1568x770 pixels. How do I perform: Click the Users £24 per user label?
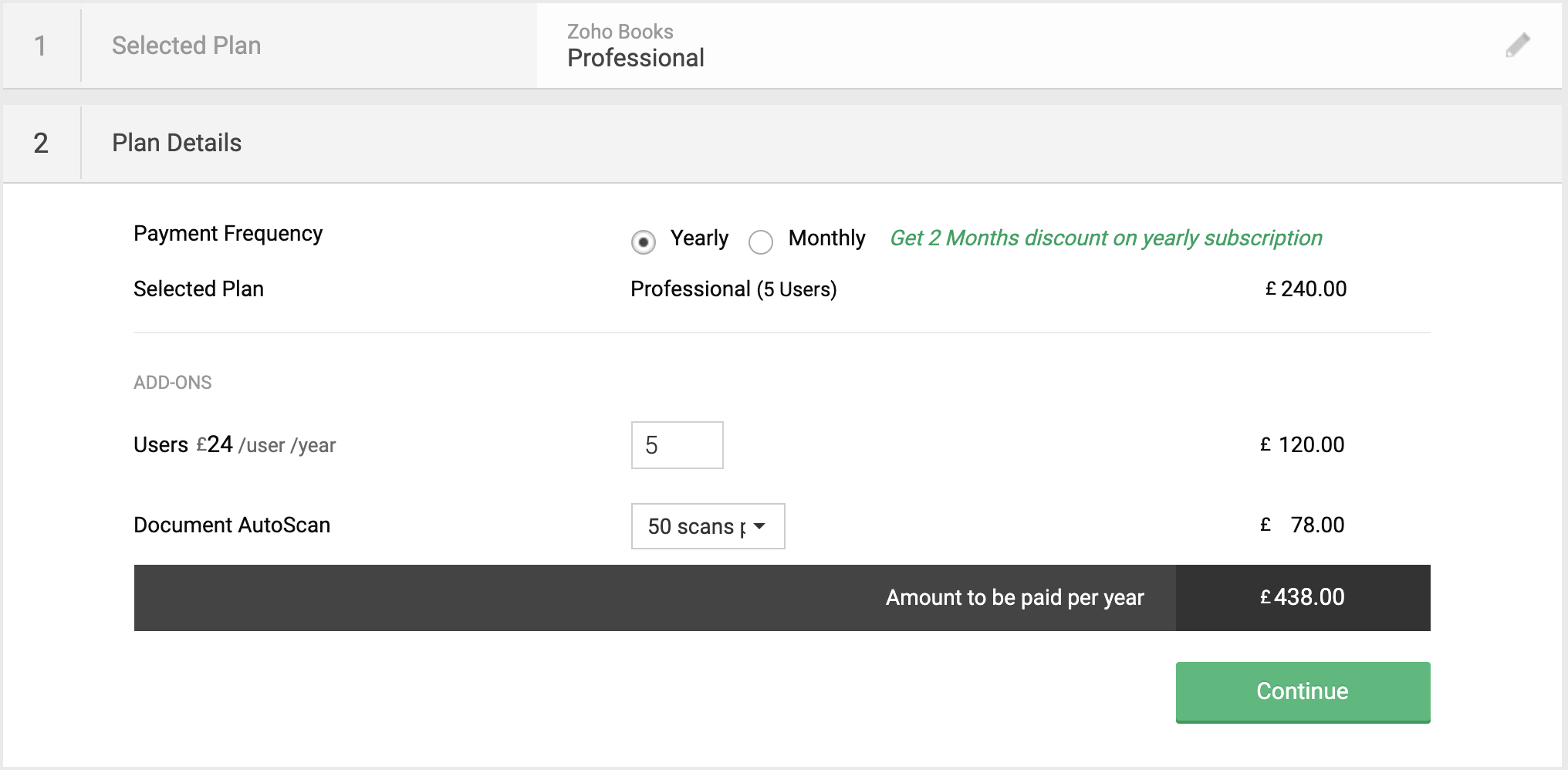[x=235, y=445]
